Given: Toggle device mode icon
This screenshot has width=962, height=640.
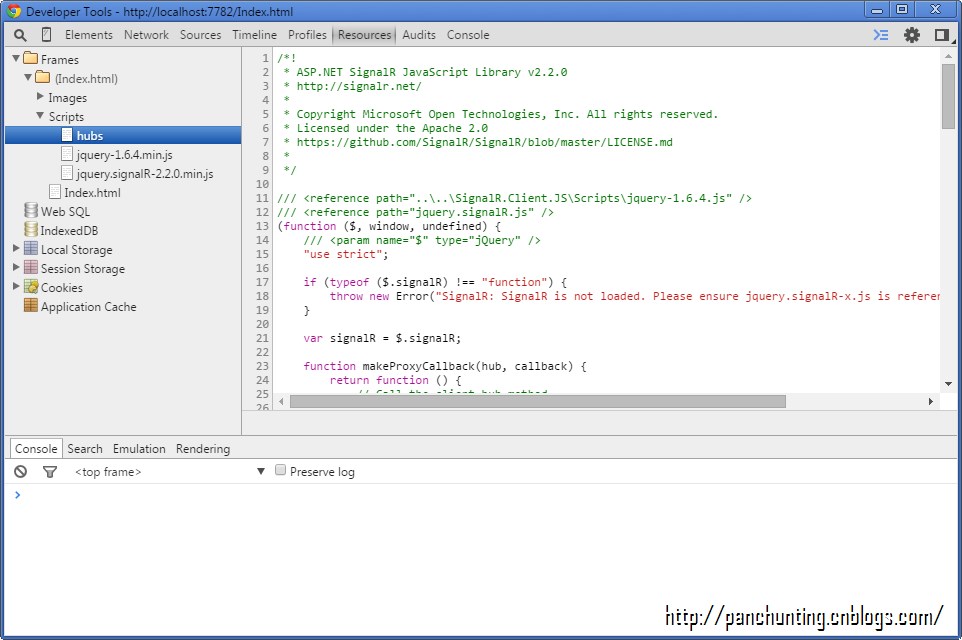Looking at the screenshot, I should pos(46,35).
